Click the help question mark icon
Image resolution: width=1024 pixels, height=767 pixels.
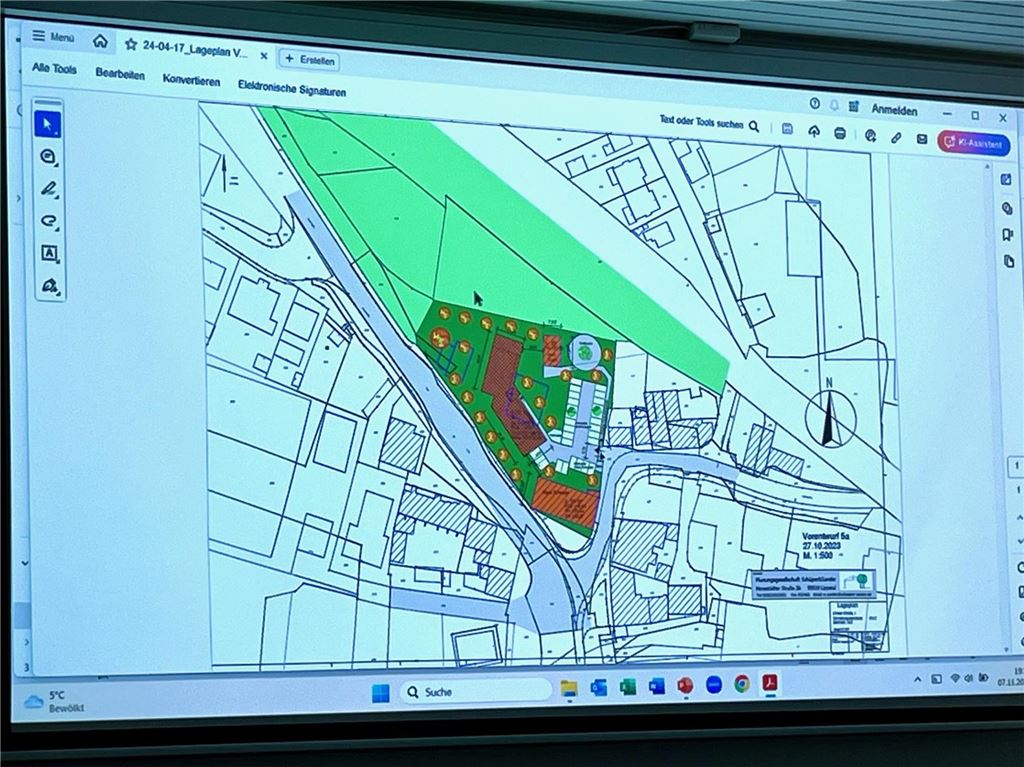[814, 103]
